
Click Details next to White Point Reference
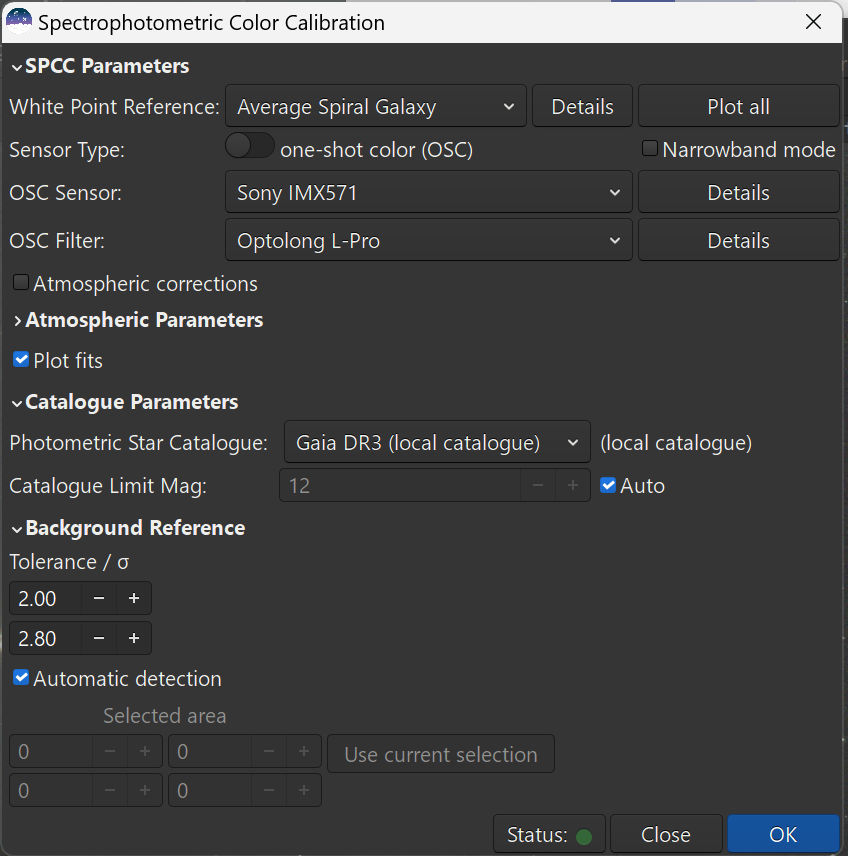[582, 106]
